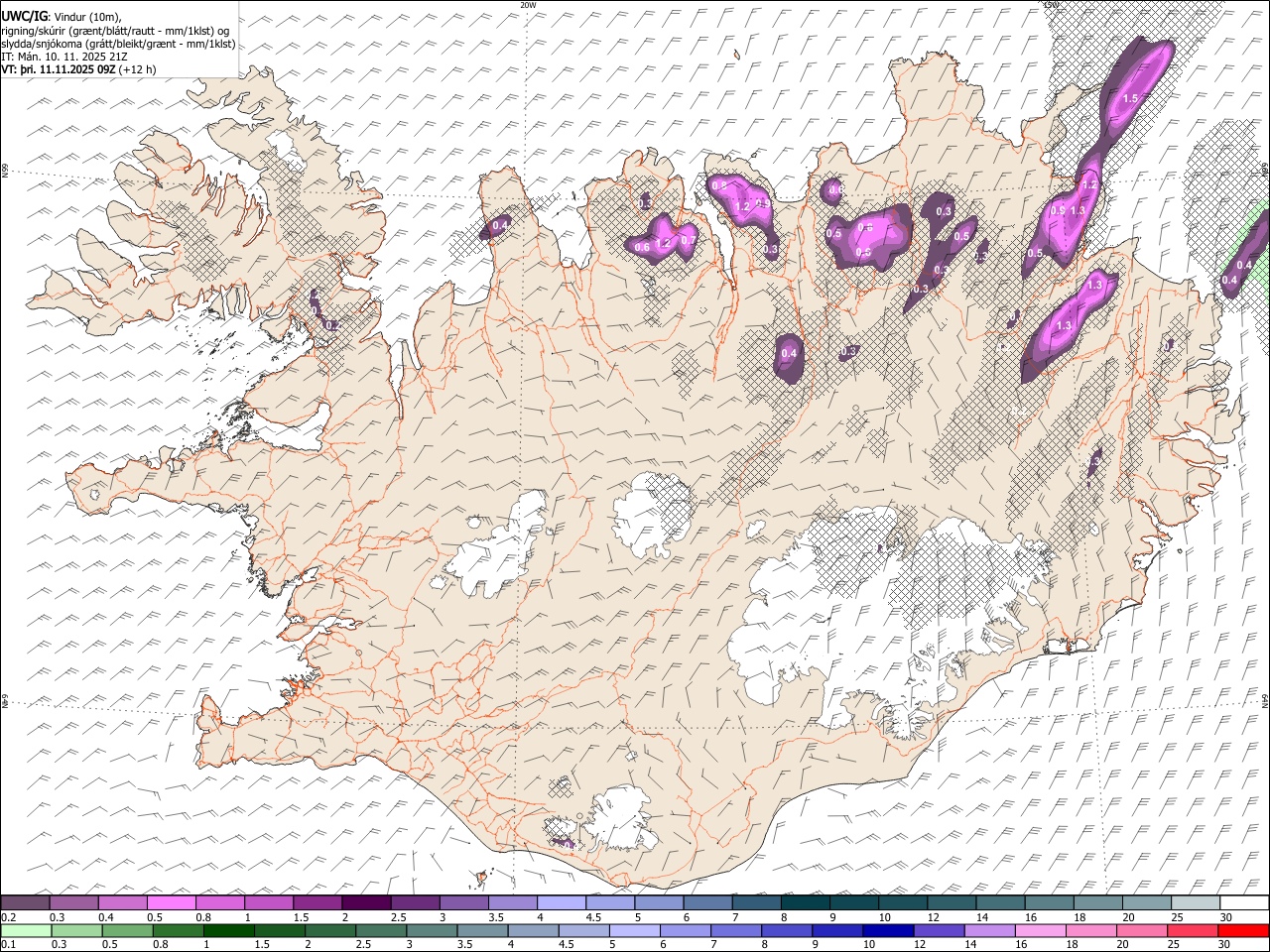Click the darkest purple 2–2.5 swatch in upper legend
The image size is (1270, 952).
pyautogui.click(x=365, y=903)
